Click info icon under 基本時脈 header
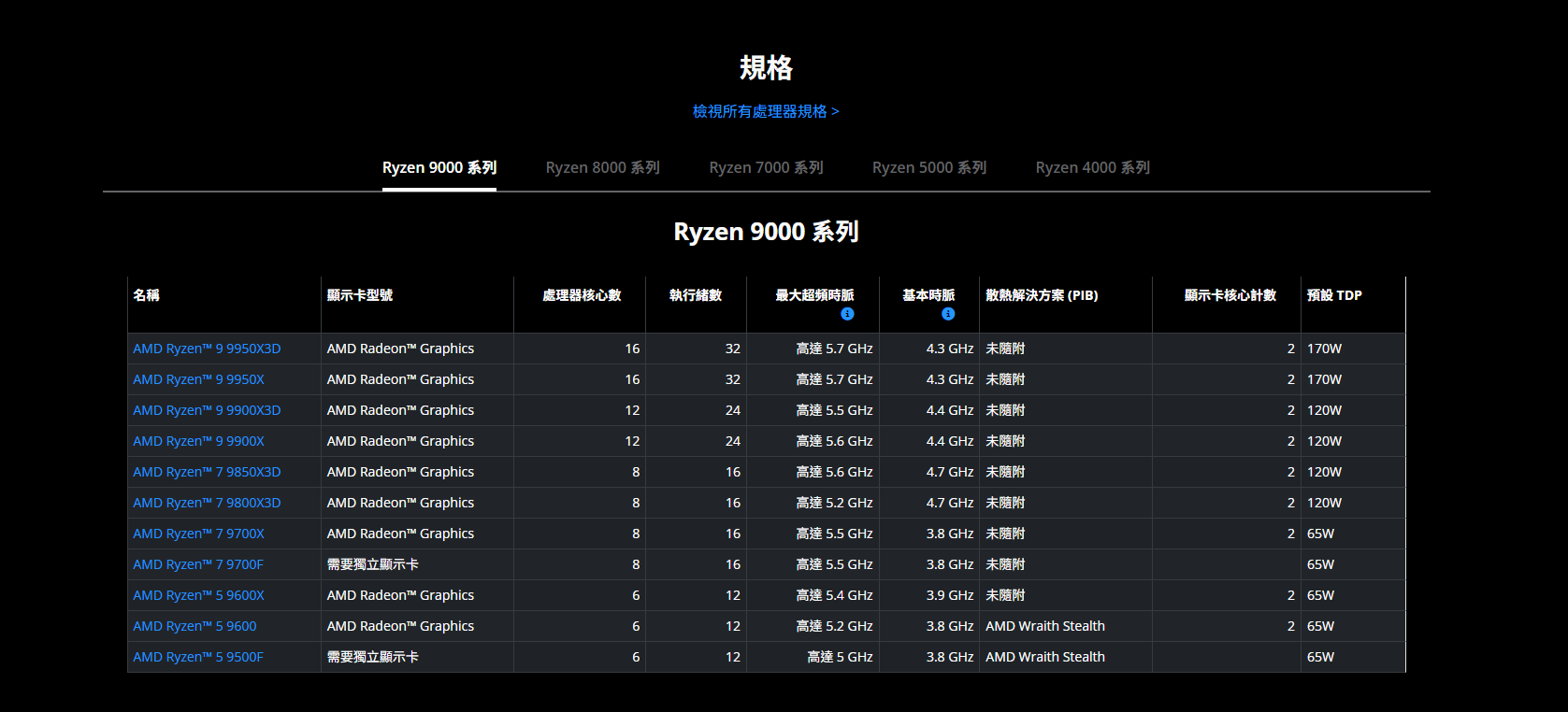The image size is (1568, 712). [948, 314]
